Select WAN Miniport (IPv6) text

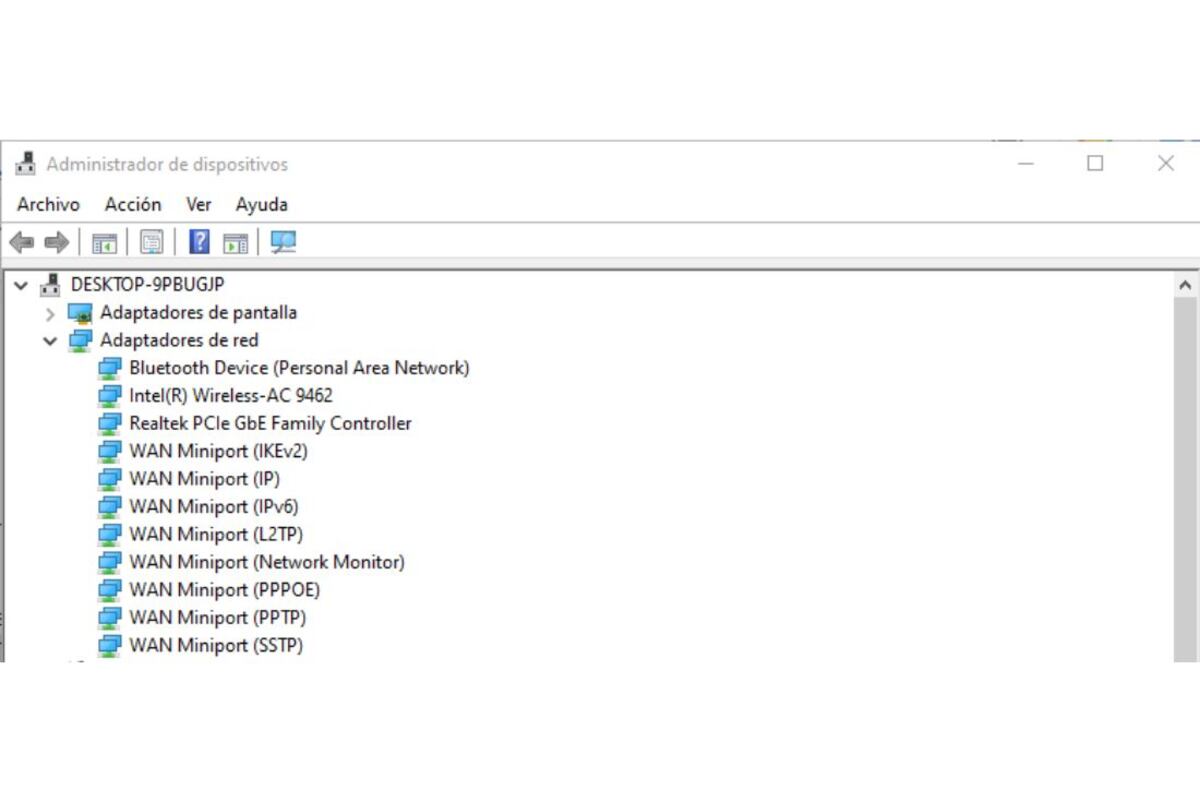pyautogui.click(x=214, y=507)
